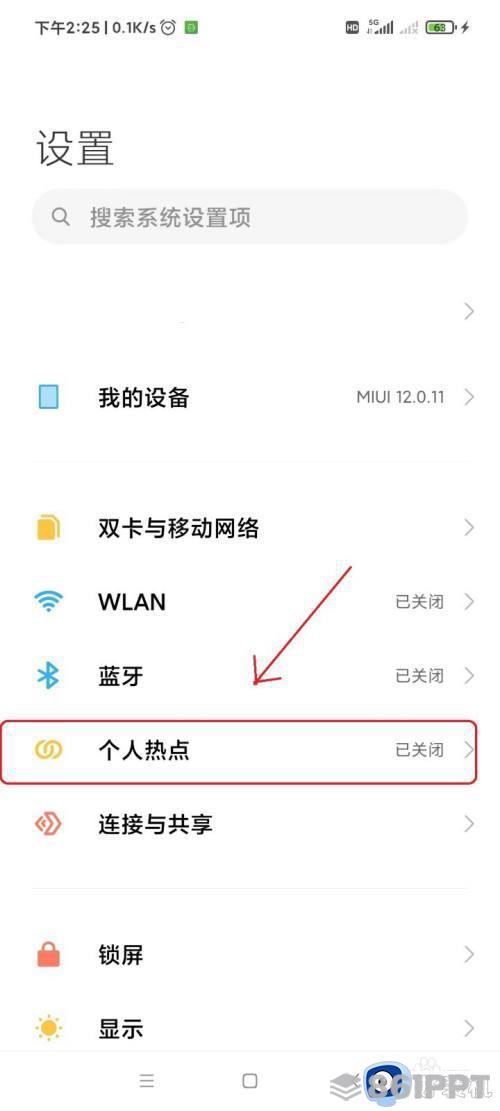Tap the WLAN wifi icon

(x=49, y=602)
